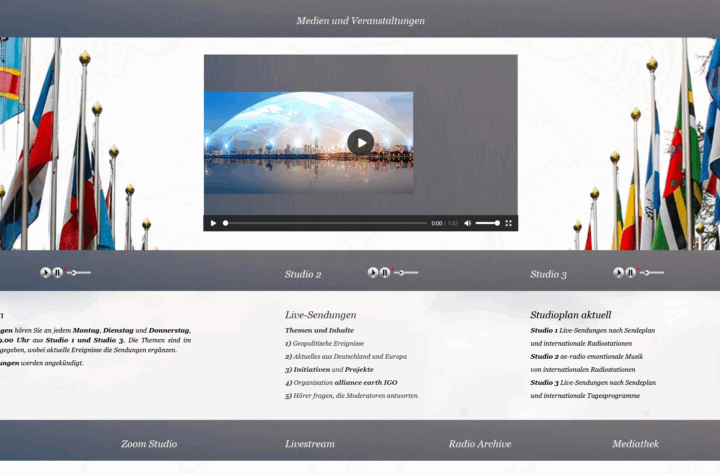
Task: Click the Studio 3 audio volume slider
Action: point(652,272)
